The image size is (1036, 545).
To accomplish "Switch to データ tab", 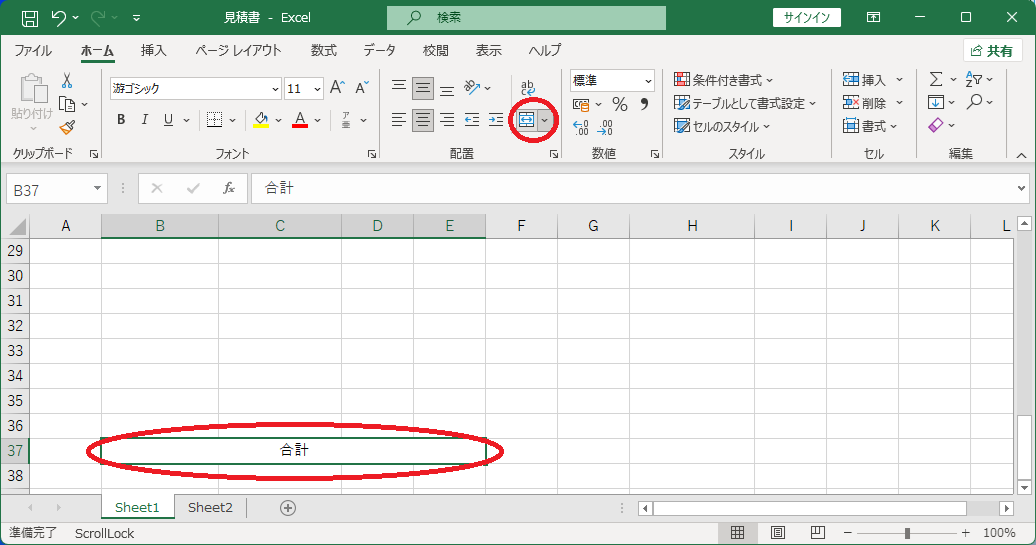I will (379, 50).
